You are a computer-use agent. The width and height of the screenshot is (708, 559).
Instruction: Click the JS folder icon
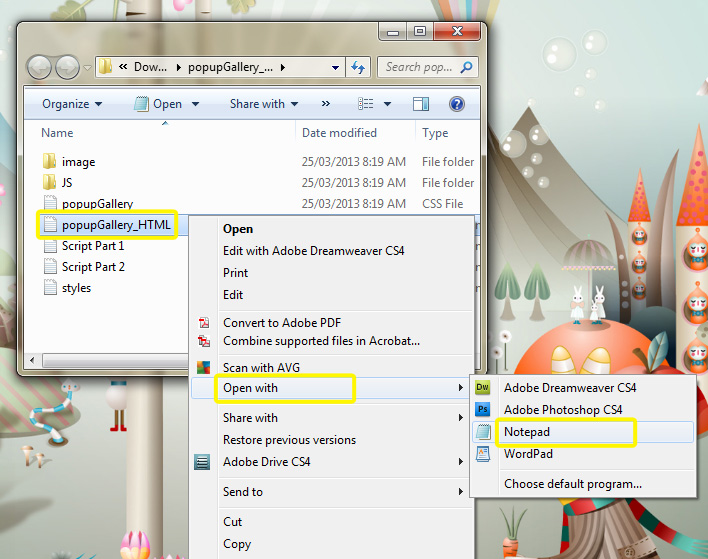[x=50, y=182]
